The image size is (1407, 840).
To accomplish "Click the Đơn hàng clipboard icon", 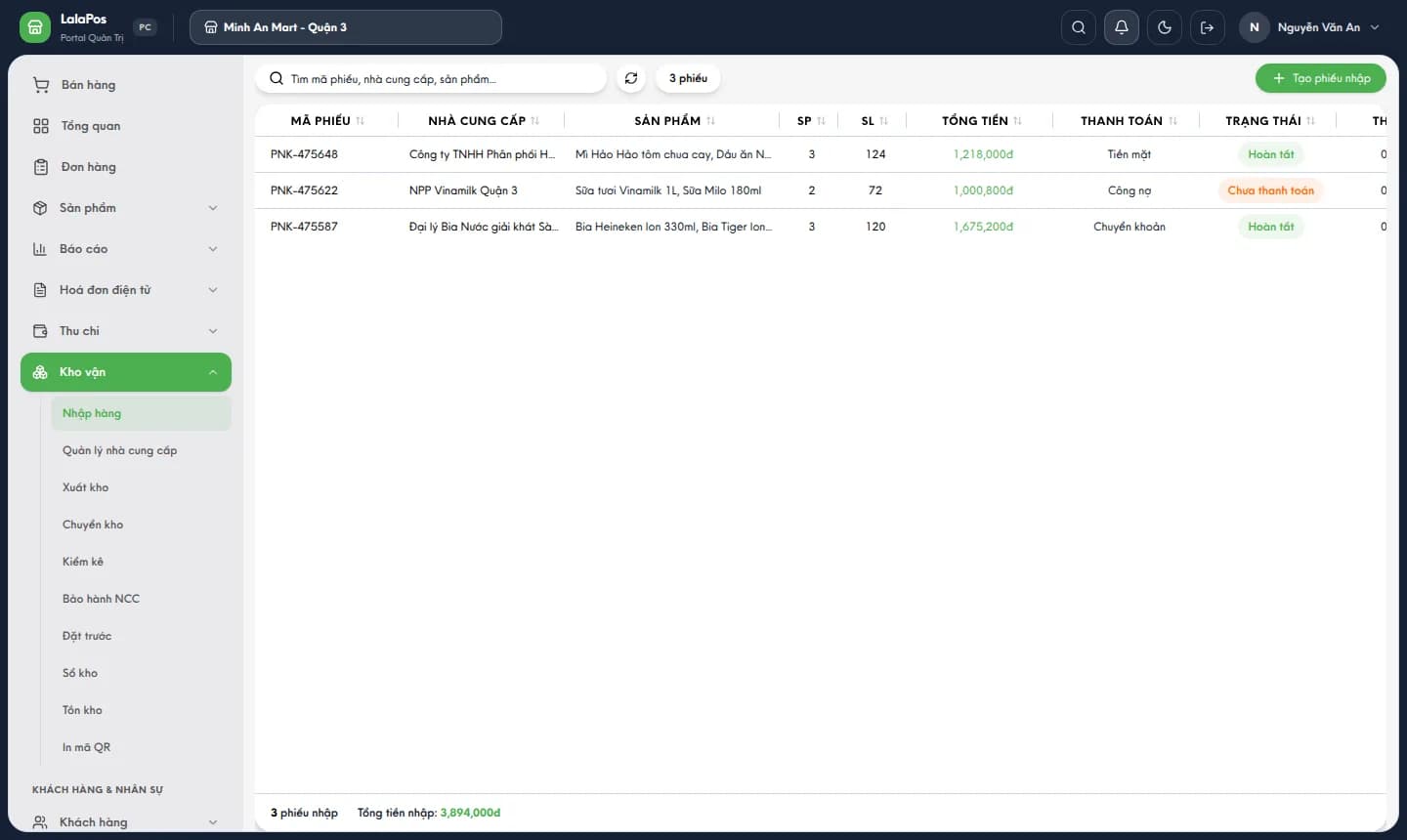I will point(41,167).
